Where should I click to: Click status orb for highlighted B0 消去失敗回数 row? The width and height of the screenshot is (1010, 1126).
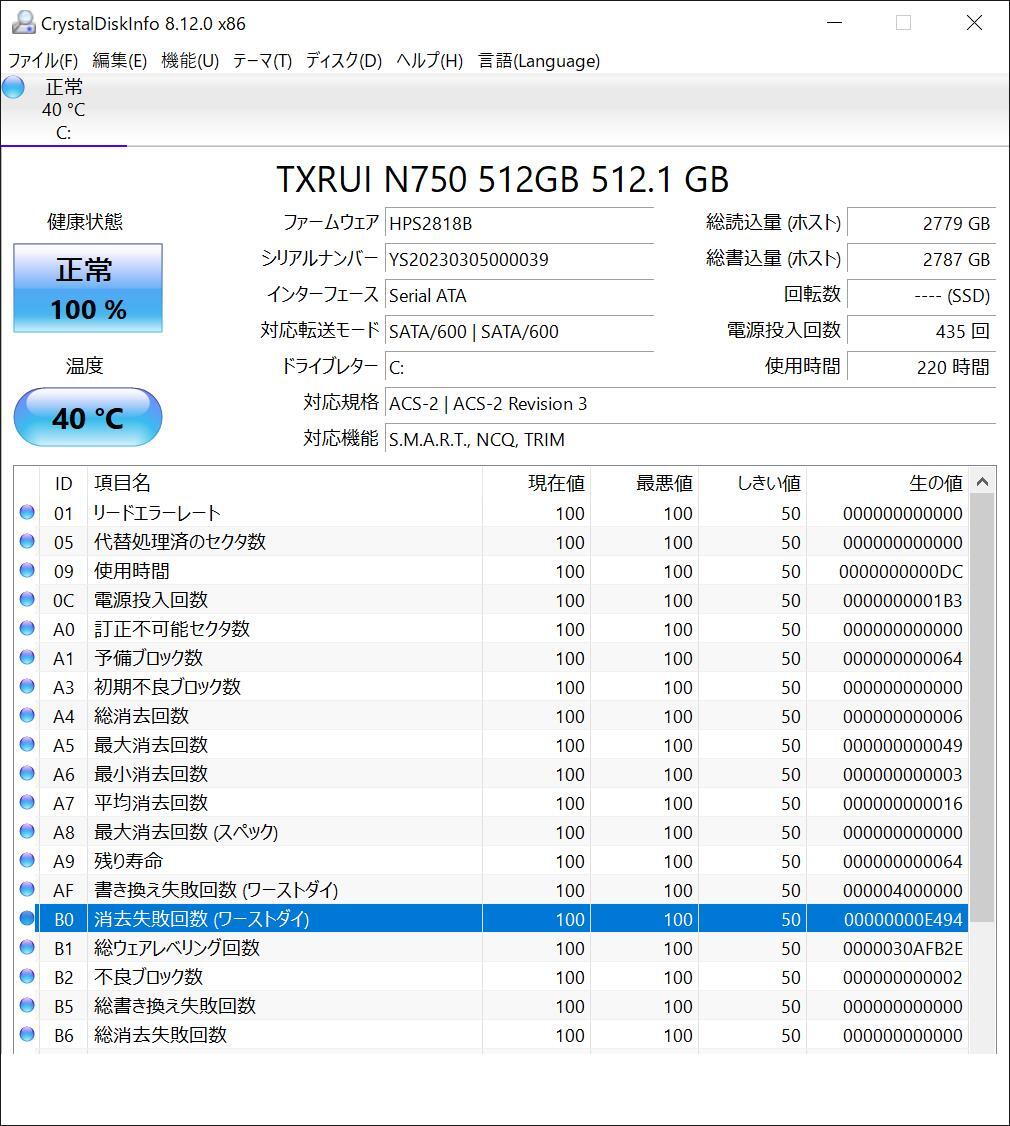point(27,918)
